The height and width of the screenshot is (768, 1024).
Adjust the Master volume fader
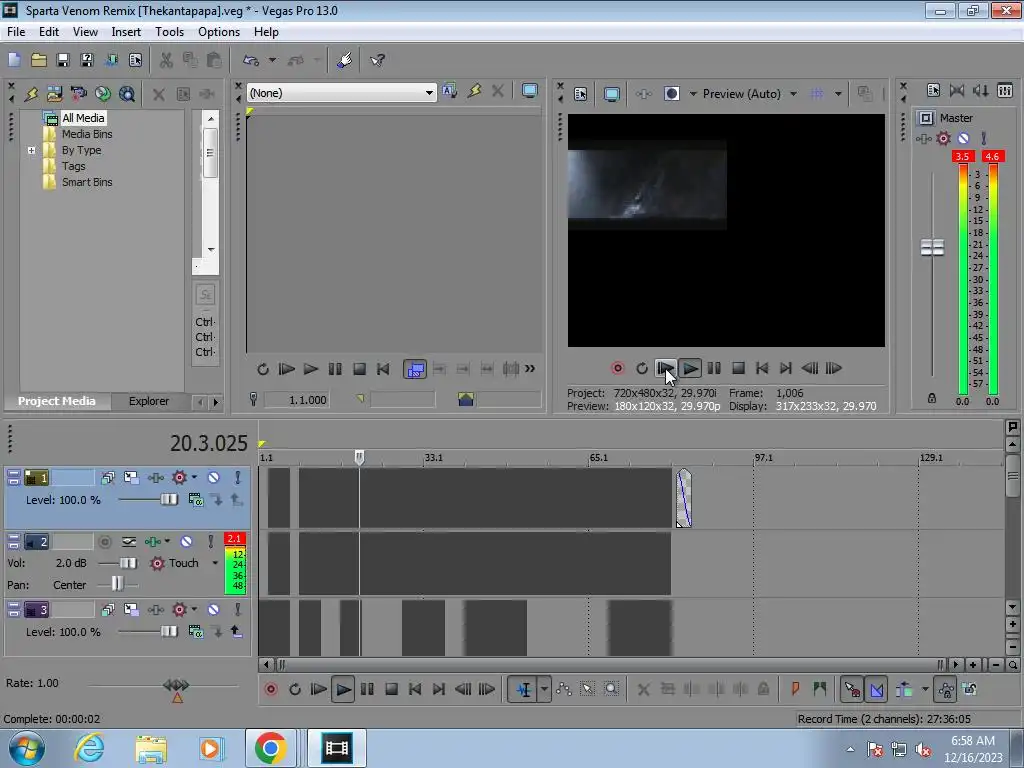932,248
